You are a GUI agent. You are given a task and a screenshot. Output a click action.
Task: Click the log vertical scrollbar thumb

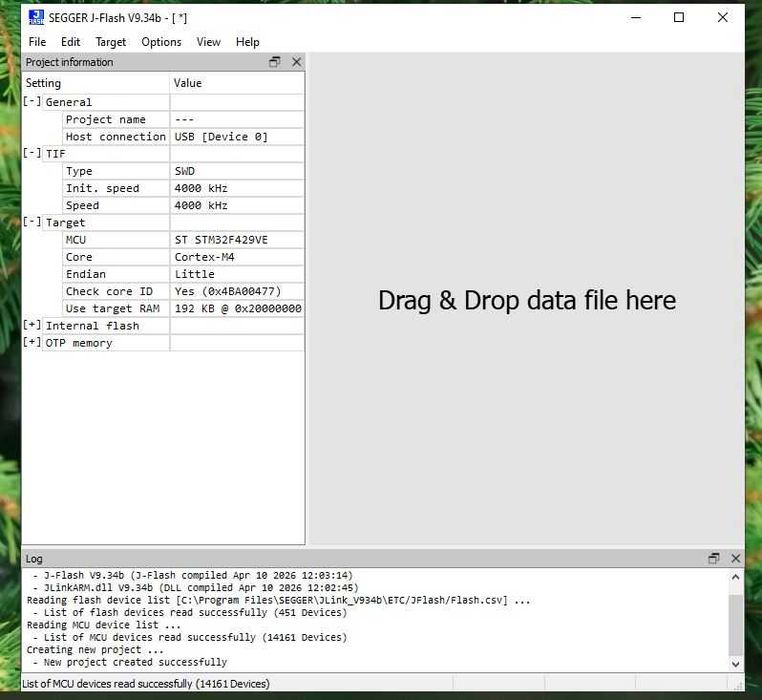point(736,625)
